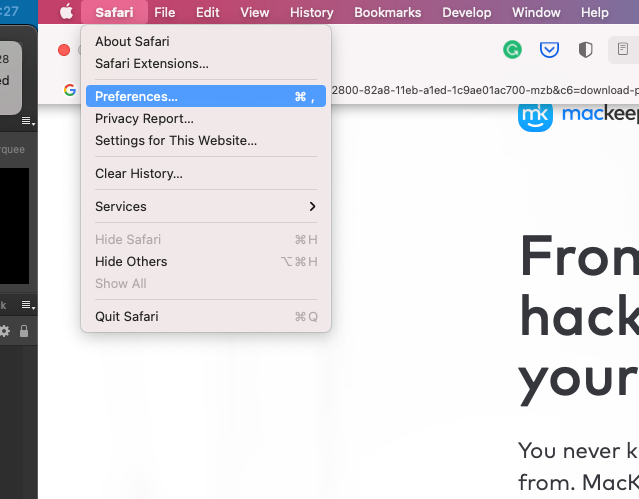The image size is (639, 499).
Task: Click the mackeeper brand text link
Action: coord(600,113)
